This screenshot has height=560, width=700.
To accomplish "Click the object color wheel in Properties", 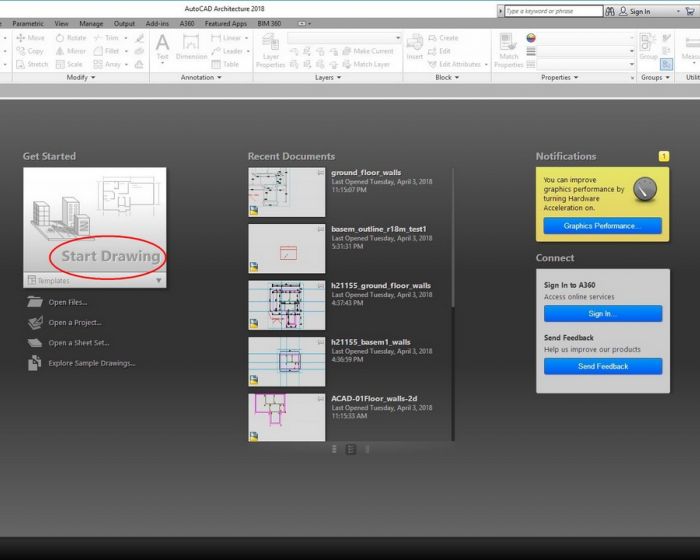I will [x=530, y=38].
